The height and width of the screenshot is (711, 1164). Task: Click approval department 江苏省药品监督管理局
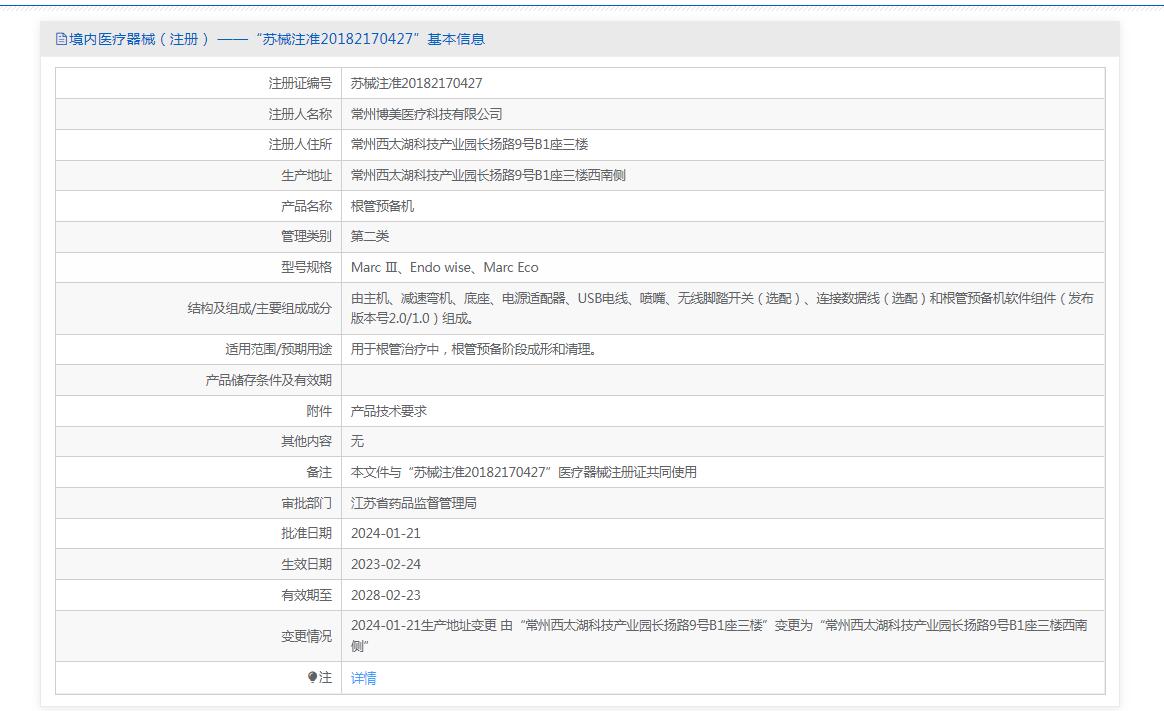coord(413,503)
